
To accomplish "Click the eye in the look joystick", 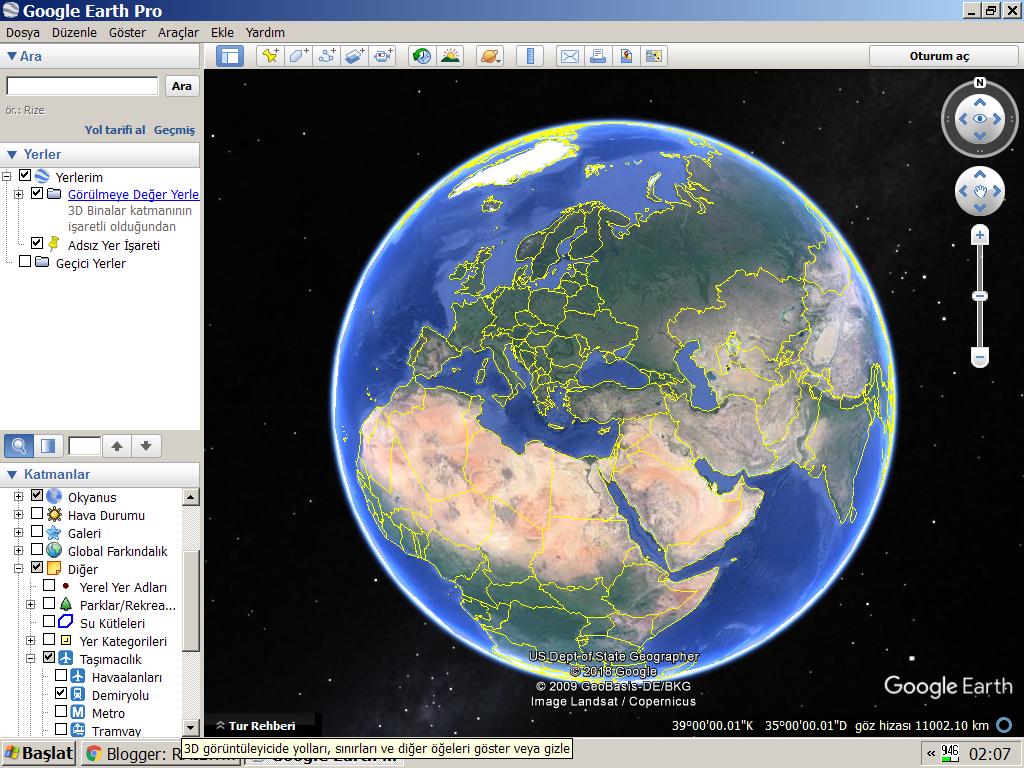I will (x=980, y=119).
